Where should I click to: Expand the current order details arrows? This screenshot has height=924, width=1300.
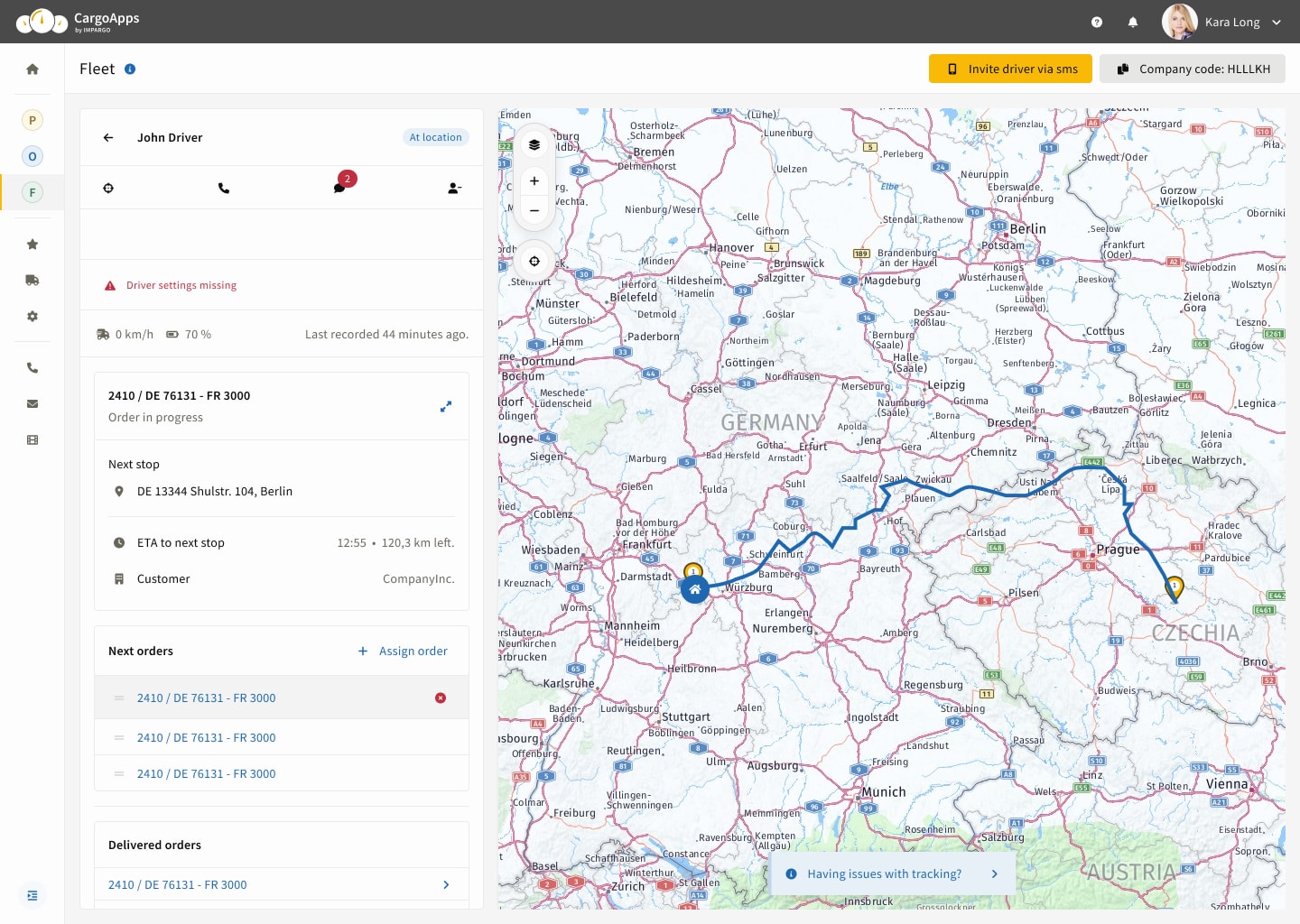[x=446, y=407]
